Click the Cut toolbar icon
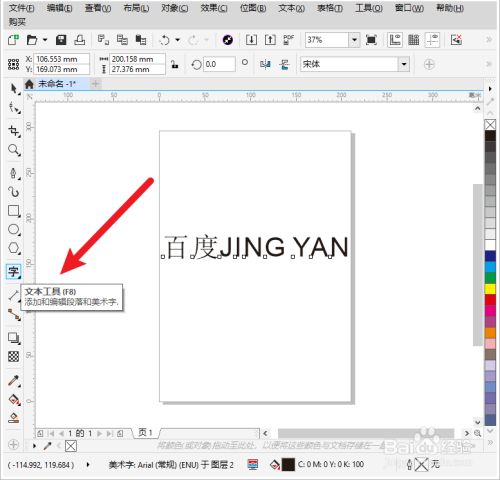This screenshot has width=500, height=480. (x=103, y=40)
